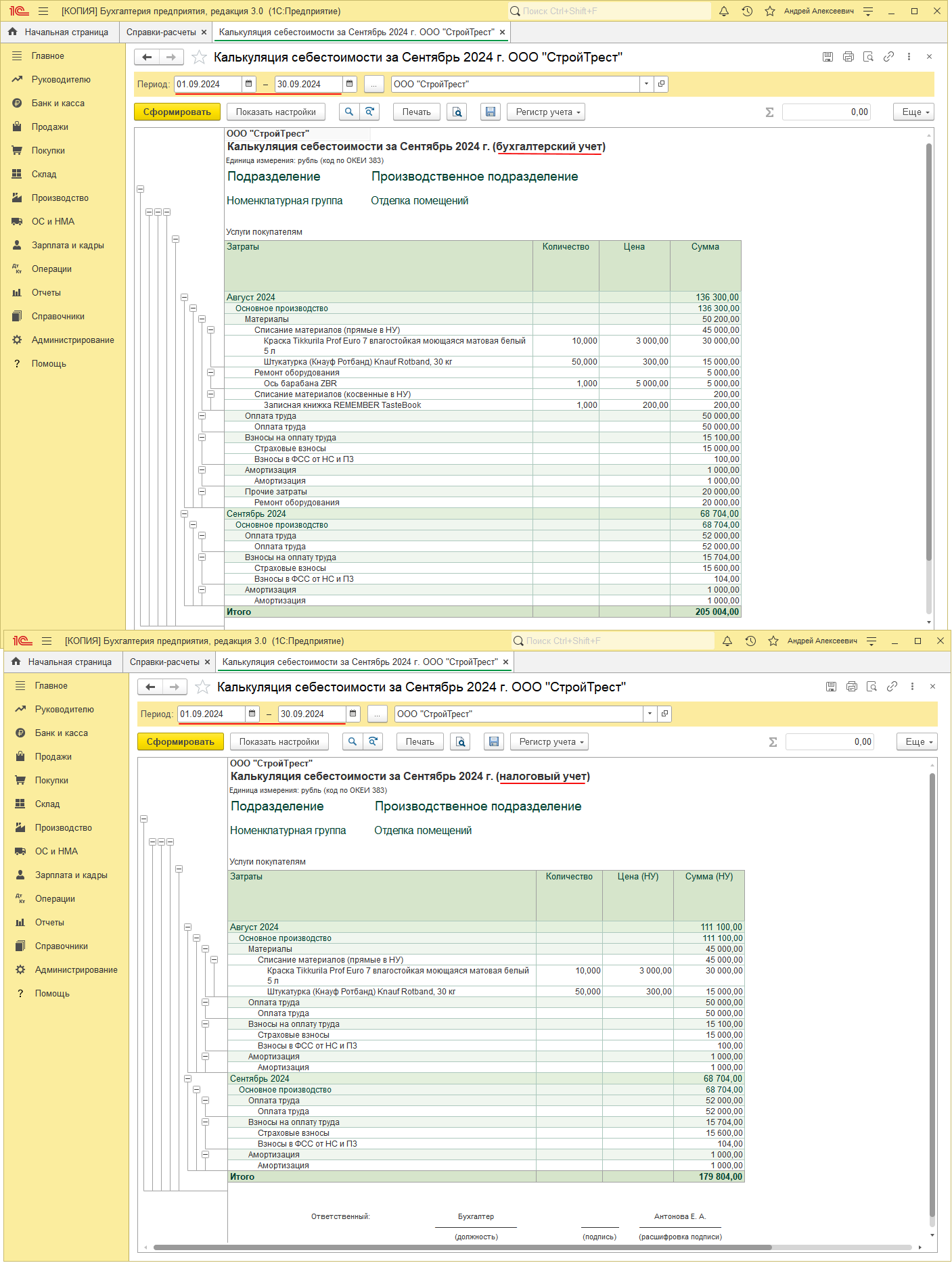Click calendar icon beside 30.09.2024, налоговый учет window
The image size is (952, 1263).
(x=353, y=714)
